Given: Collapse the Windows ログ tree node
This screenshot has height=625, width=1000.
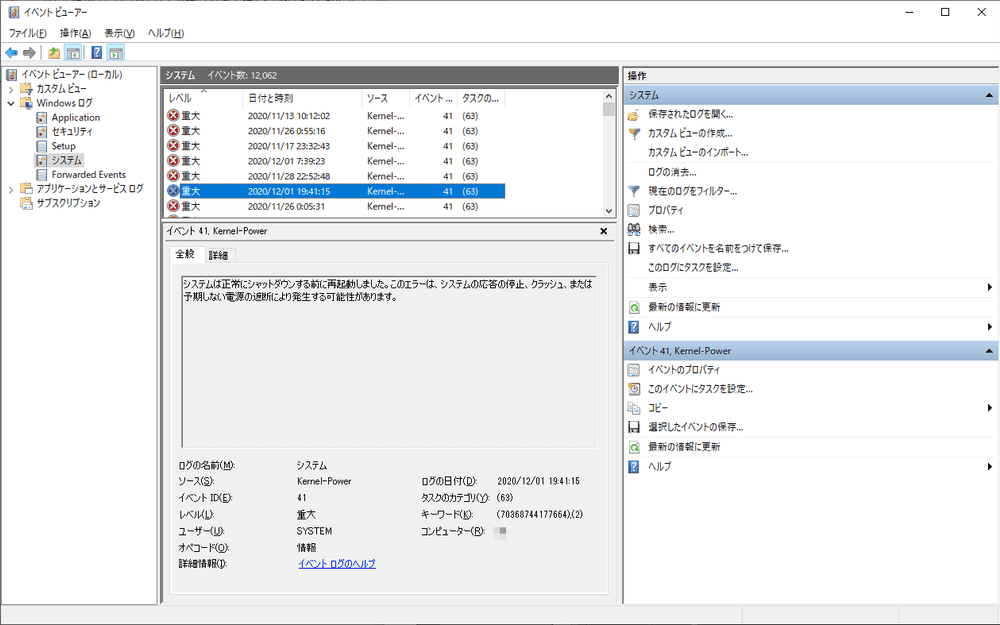Looking at the screenshot, I should tap(11, 103).
